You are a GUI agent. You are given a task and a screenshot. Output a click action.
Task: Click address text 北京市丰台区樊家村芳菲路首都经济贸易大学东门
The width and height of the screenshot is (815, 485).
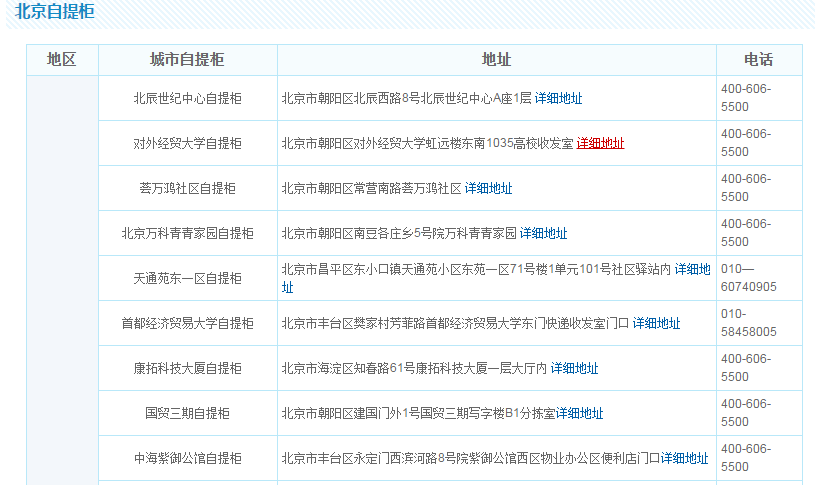[x=406, y=323]
